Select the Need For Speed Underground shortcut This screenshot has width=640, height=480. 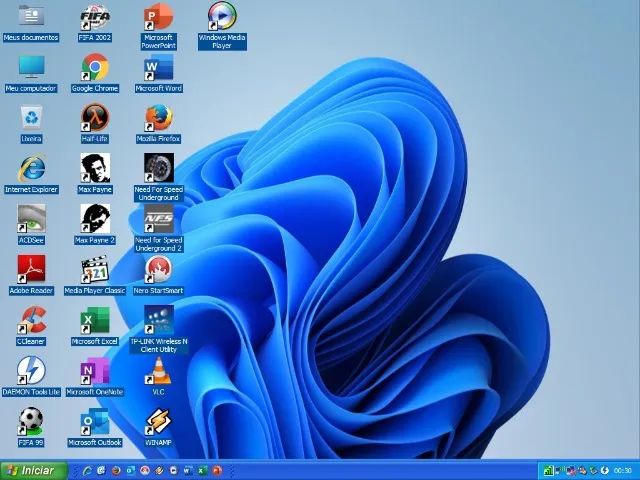pyautogui.click(x=159, y=178)
